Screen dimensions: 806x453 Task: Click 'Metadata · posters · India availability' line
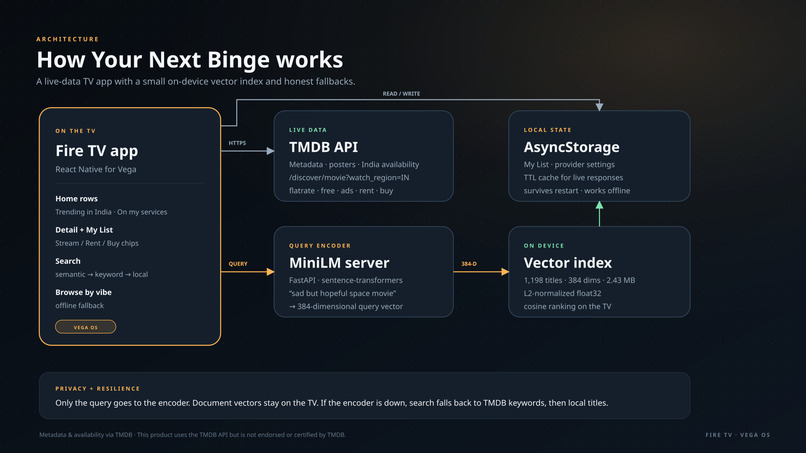pos(354,165)
